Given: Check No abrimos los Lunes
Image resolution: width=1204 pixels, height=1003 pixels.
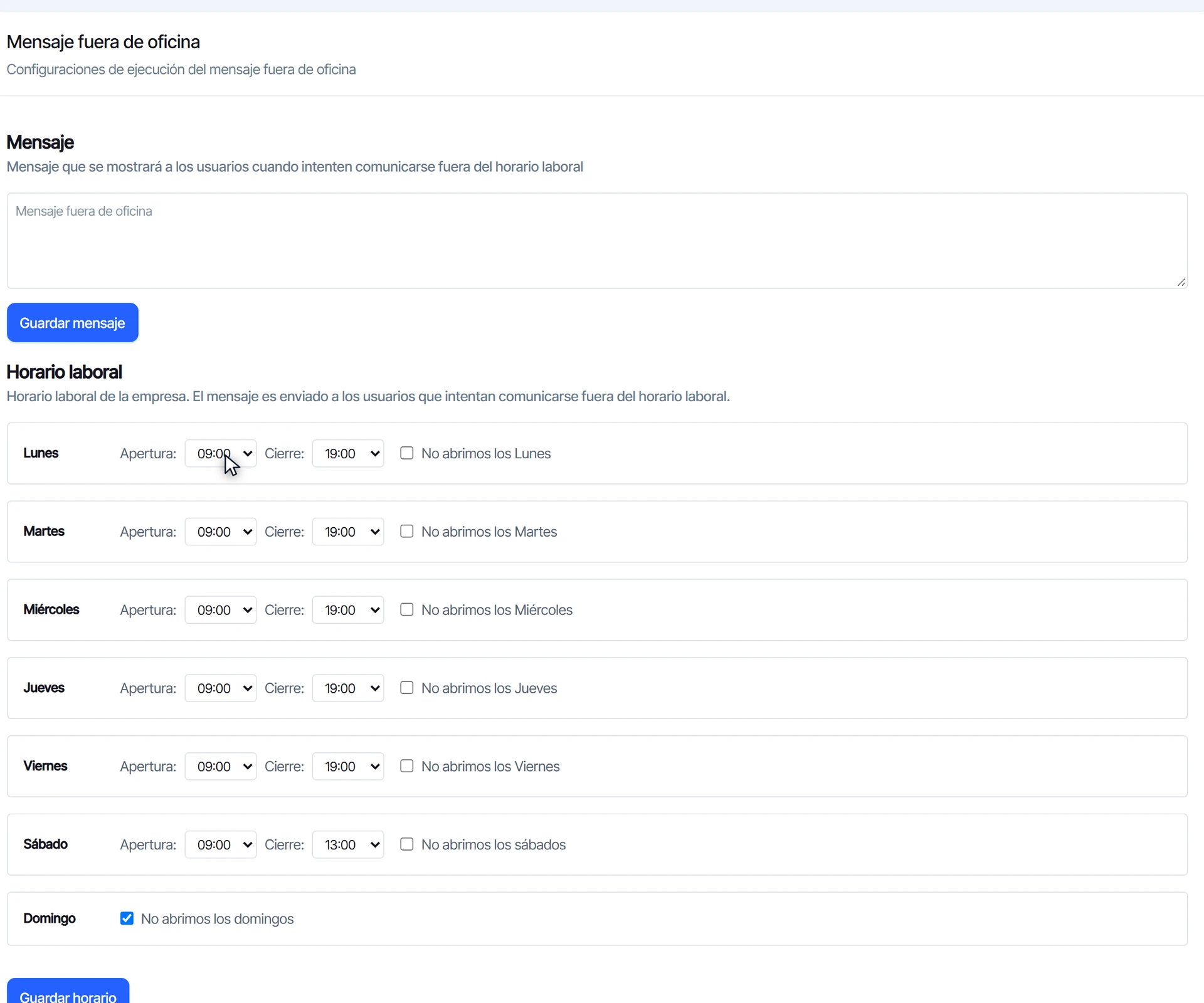Looking at the screenshot, I should 407,453.
